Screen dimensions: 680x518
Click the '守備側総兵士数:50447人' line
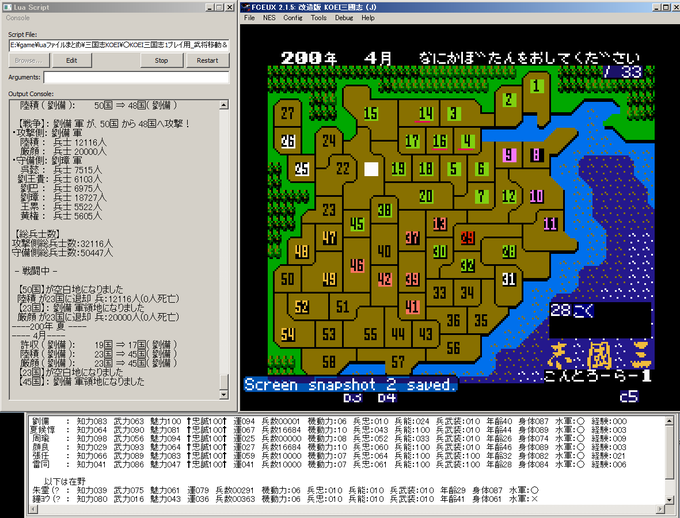[x=62, y=252]
